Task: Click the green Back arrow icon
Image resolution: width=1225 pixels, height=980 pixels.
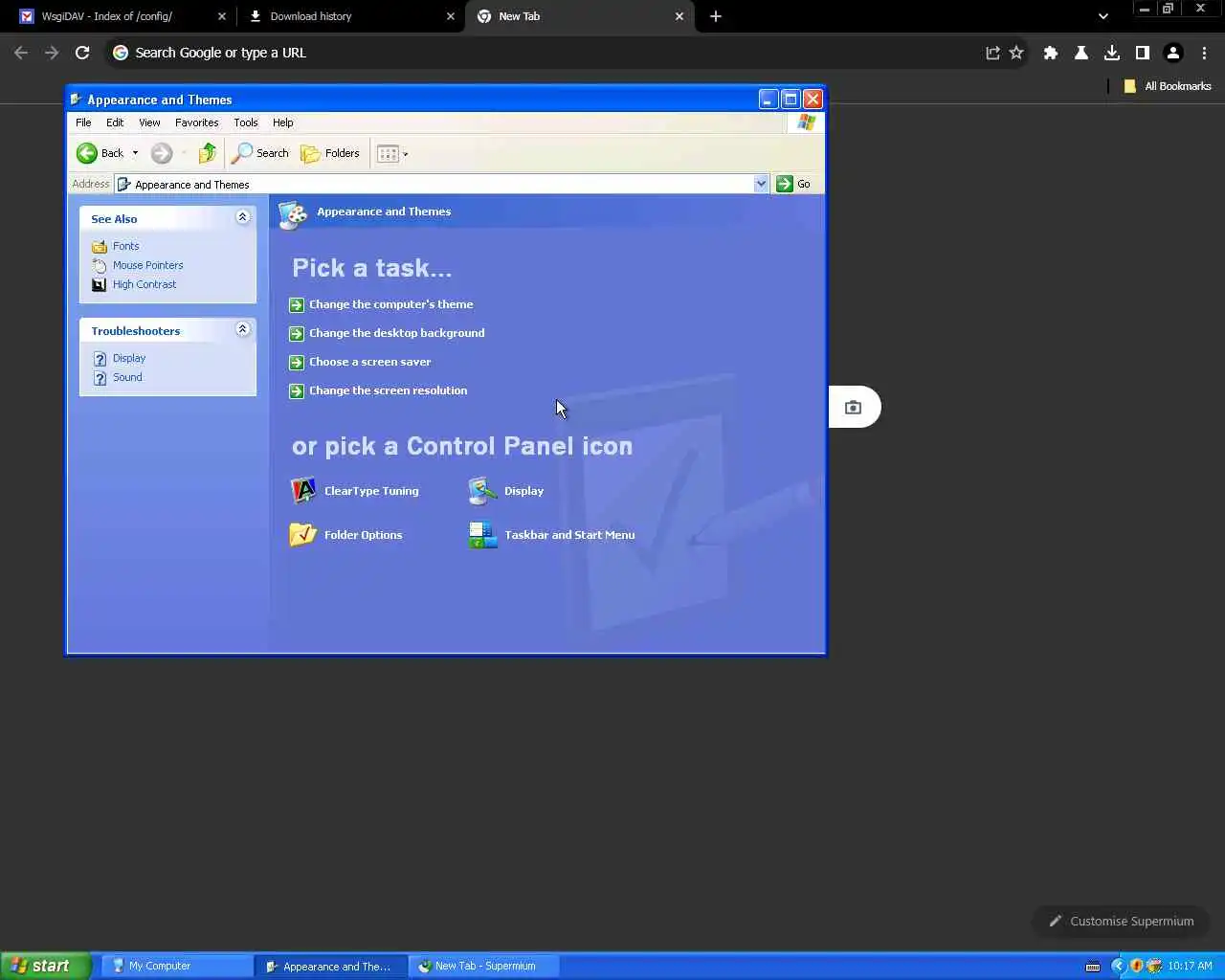Action: coord(87,153)
